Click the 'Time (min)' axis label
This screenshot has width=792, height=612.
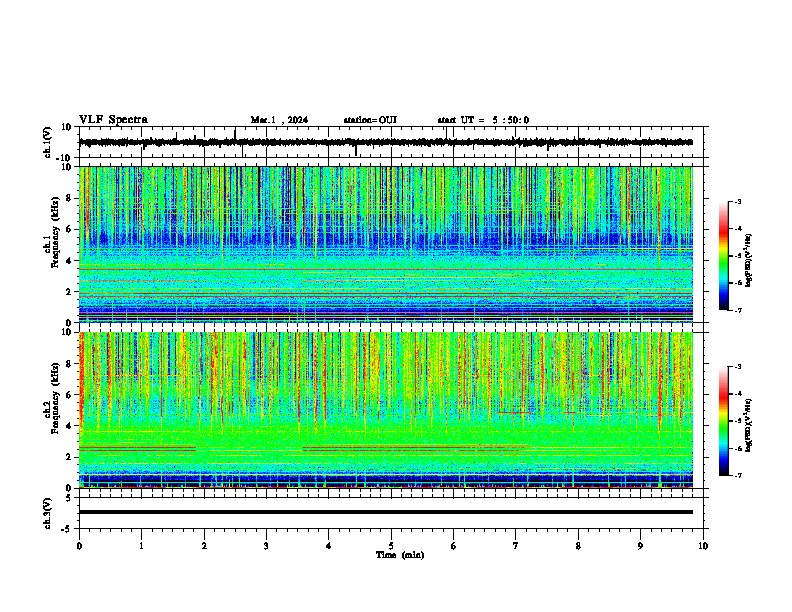(x=400, y=555)
